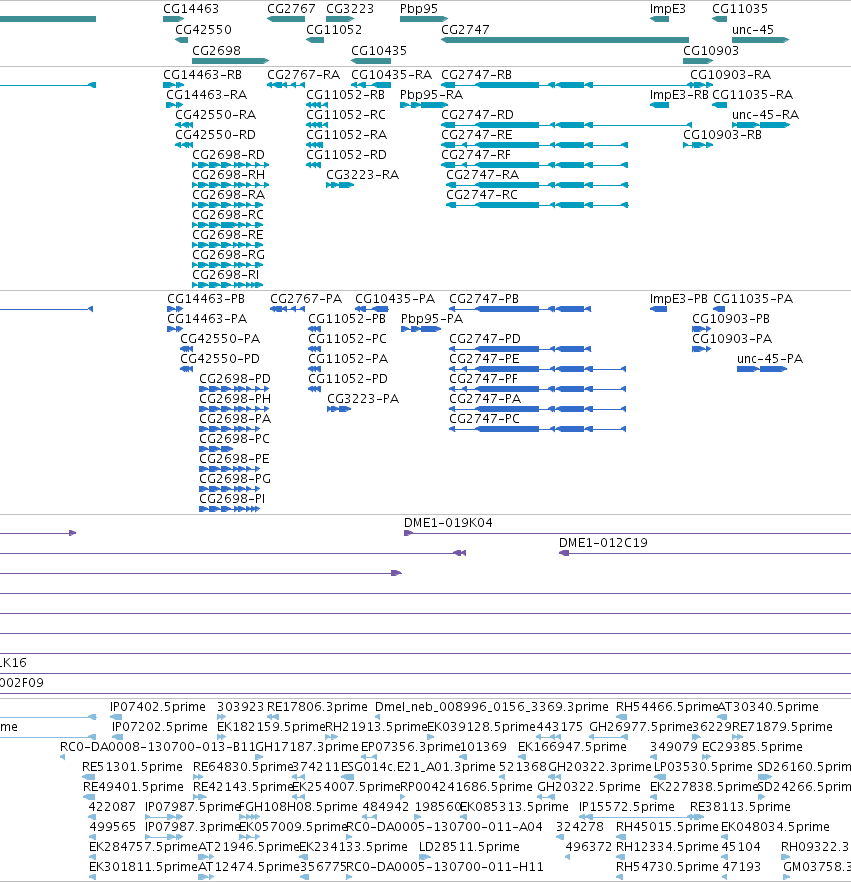Viewport: 851px width, 882px height.
Task: Open EST RC0-DA0005-130700-011-H11
Action: (x=444, y=867)
